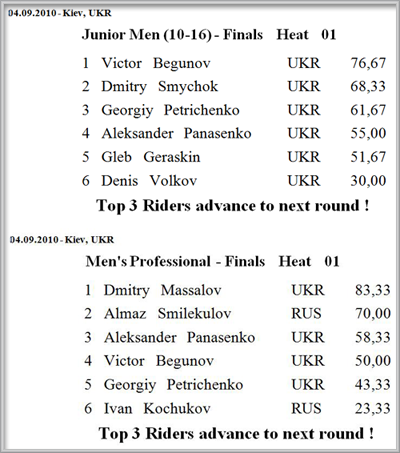Screen dimensions: 400x453
Task: Click Dmitry Smychok's name
Action: (160, 87)
